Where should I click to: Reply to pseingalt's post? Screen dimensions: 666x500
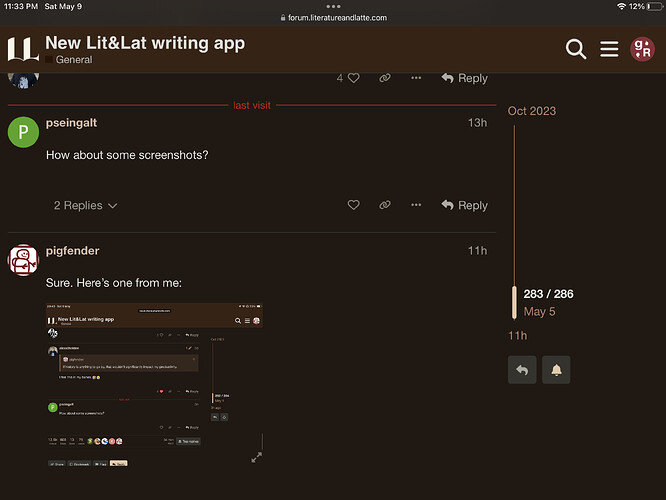(465, 205)
